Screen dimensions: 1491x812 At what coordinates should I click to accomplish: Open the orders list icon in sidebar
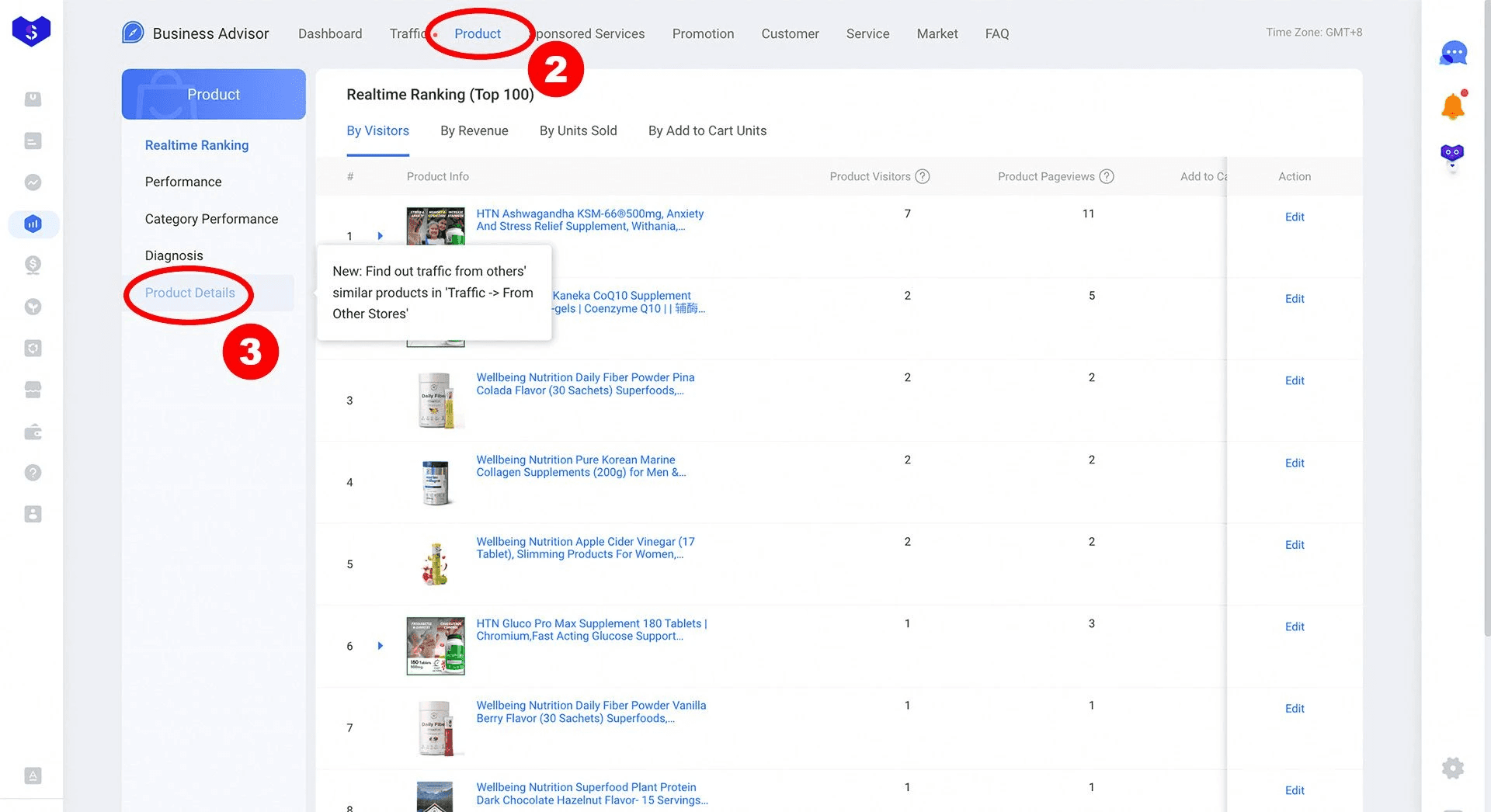point(33,141)
